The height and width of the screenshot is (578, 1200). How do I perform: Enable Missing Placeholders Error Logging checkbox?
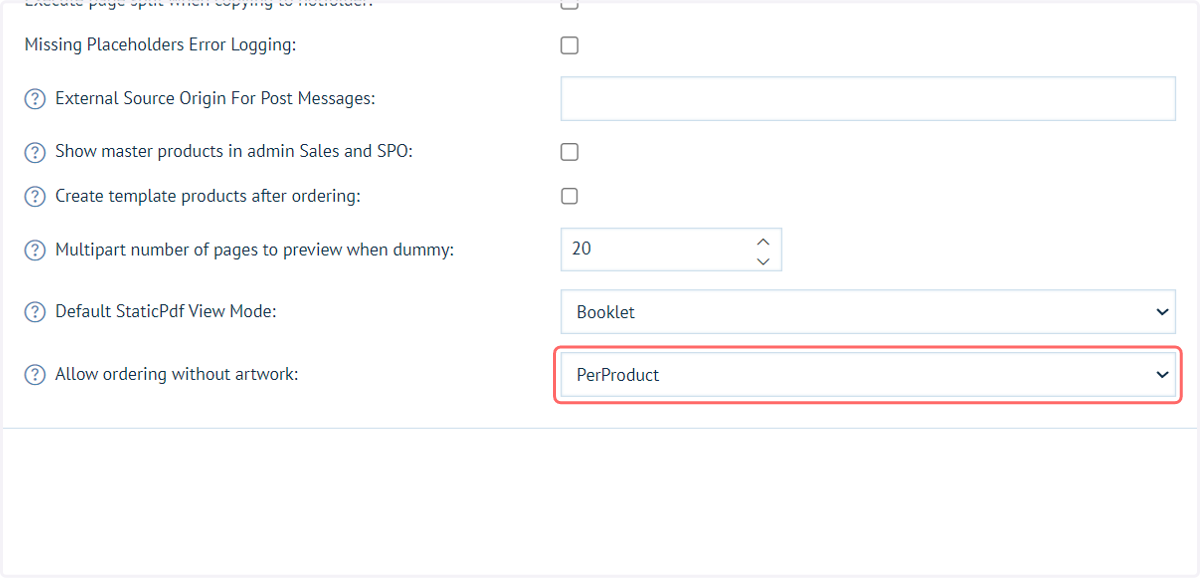(x=569, y=45)
